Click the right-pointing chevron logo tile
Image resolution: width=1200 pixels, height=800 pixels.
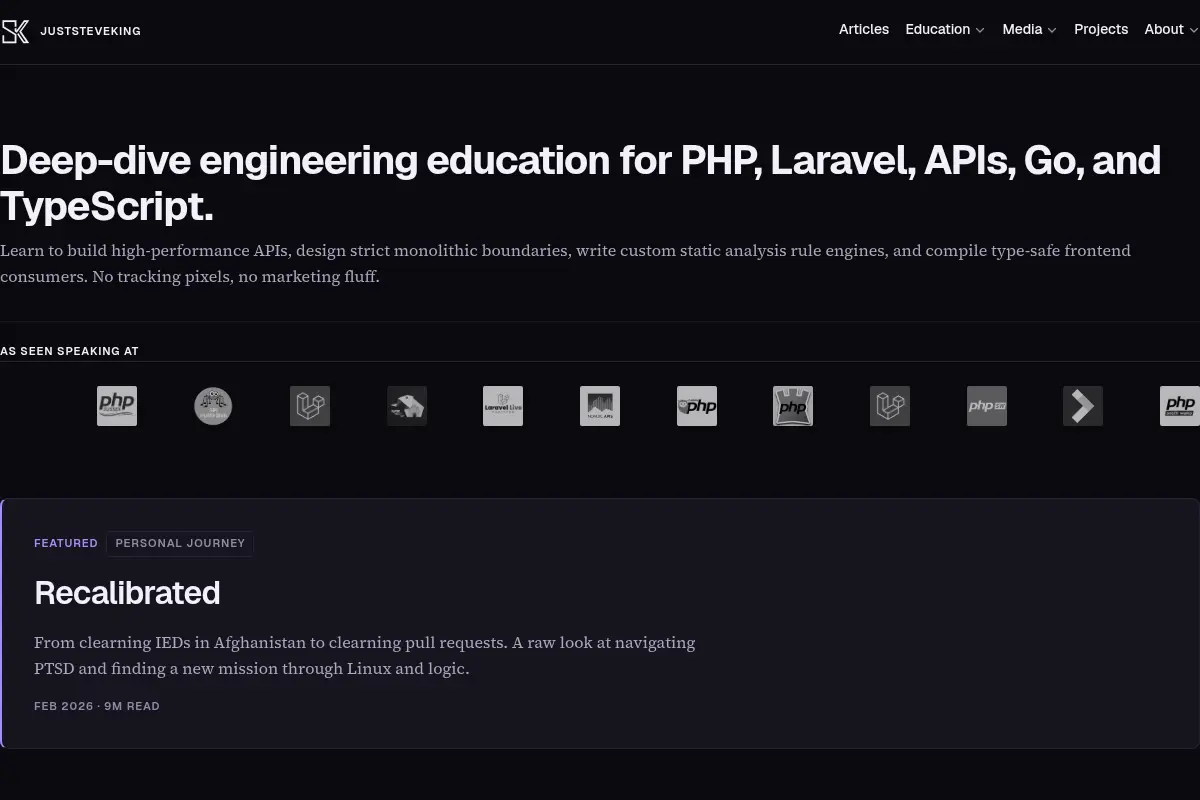point(1083,406)
